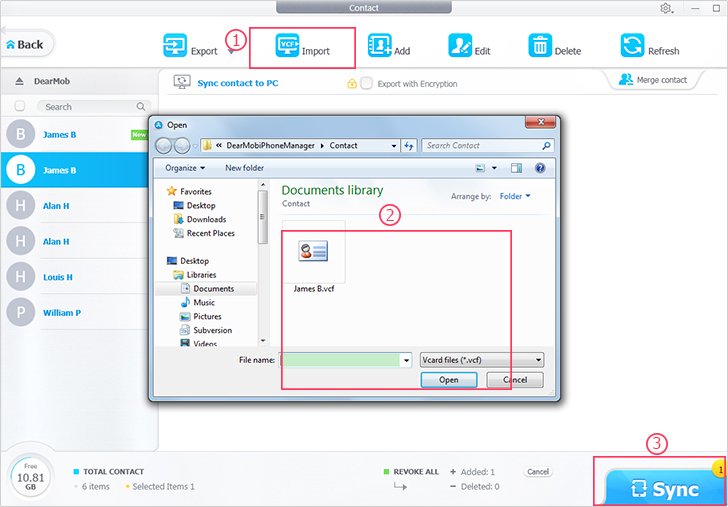Select Desktop under Favorites
The width and height of the screenshot is (728, 507).
tap(194, 205)
